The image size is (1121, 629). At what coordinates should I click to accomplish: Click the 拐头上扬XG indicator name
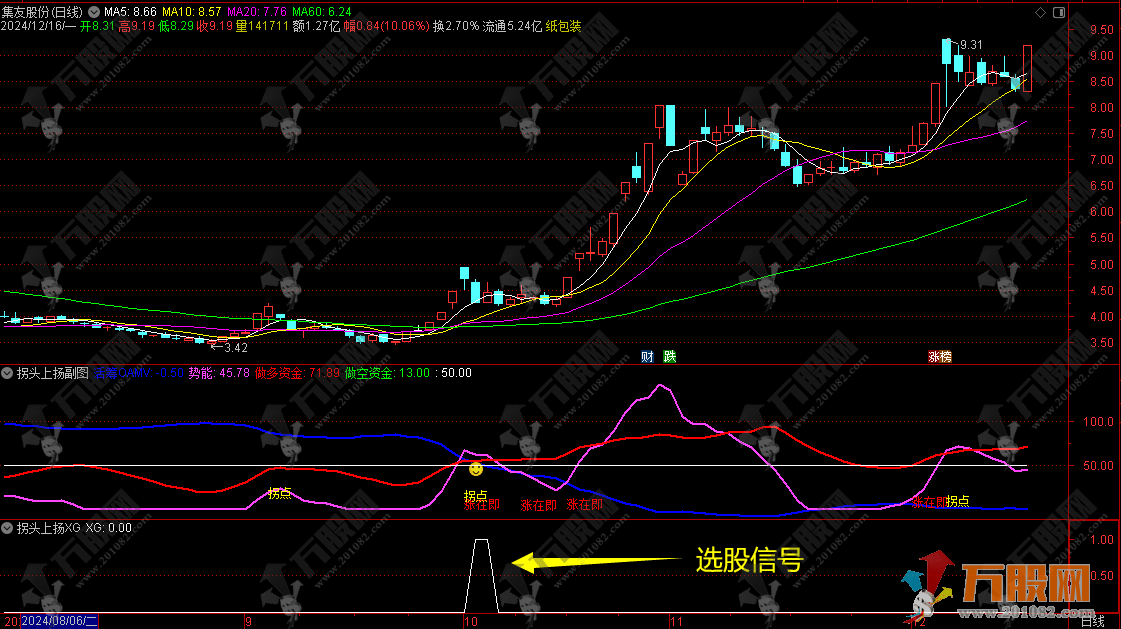coord(49,528)
